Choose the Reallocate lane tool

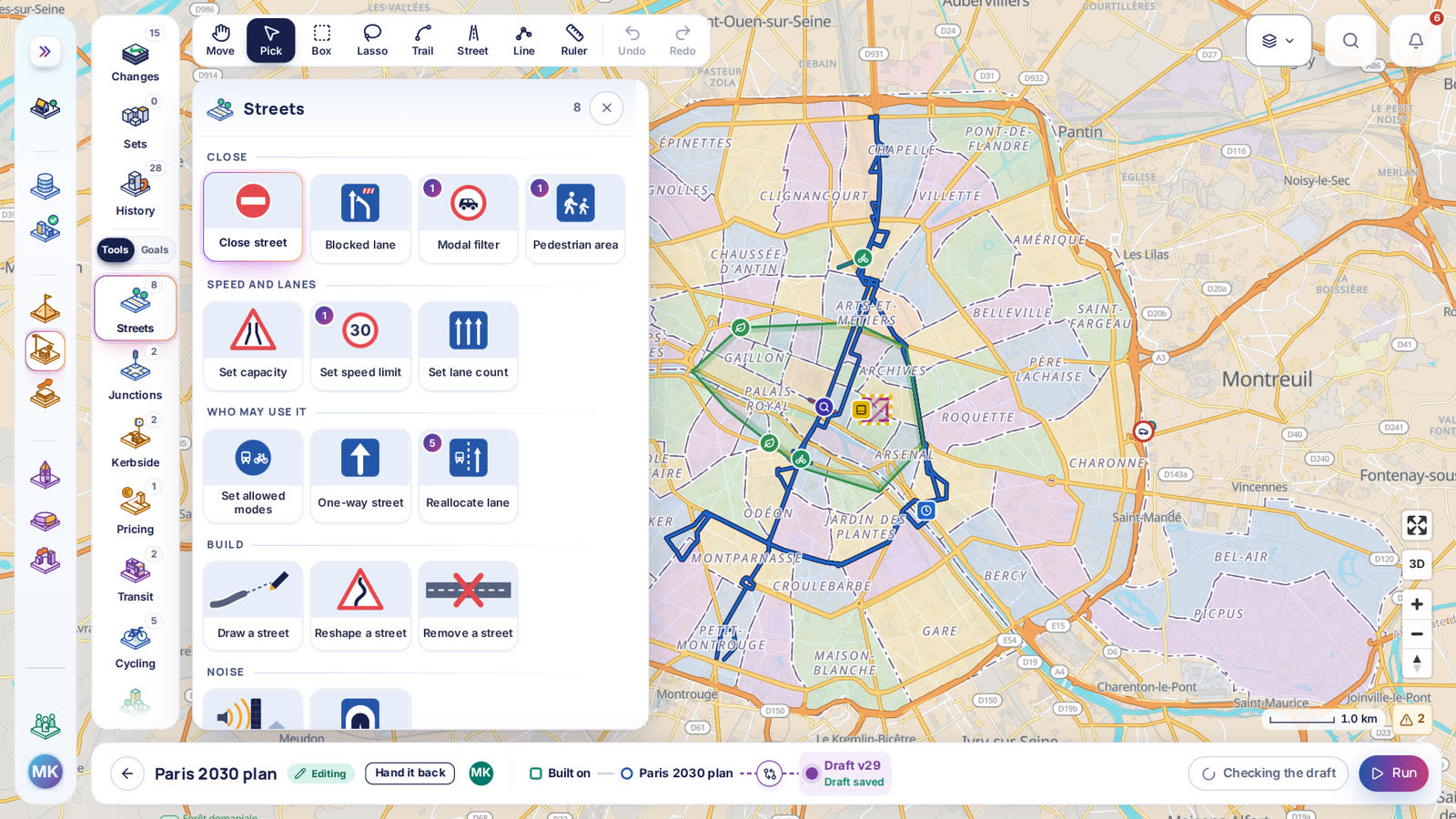pyautogui.click(x=469, y=476)
